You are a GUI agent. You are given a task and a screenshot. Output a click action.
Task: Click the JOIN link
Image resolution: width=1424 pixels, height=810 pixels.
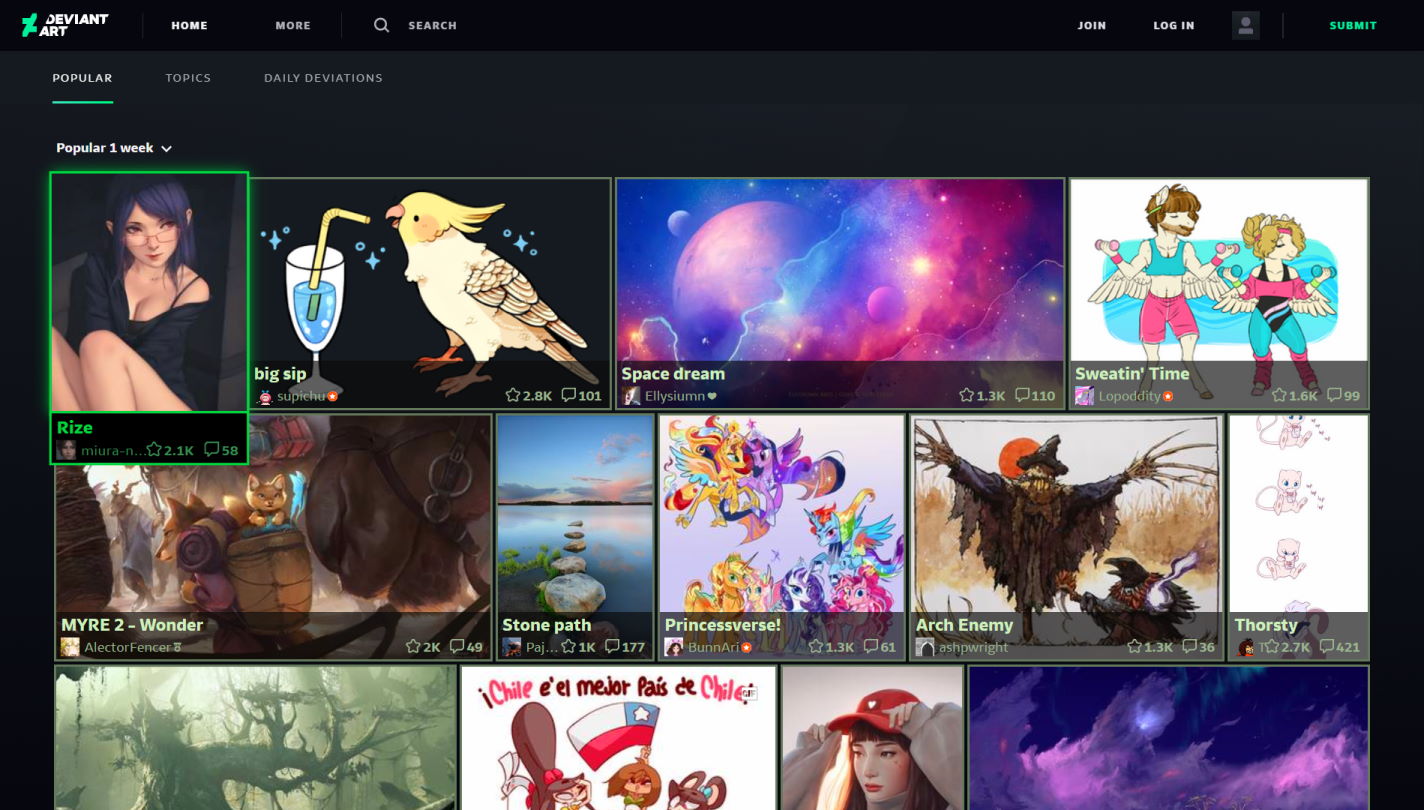(1092, 25)
